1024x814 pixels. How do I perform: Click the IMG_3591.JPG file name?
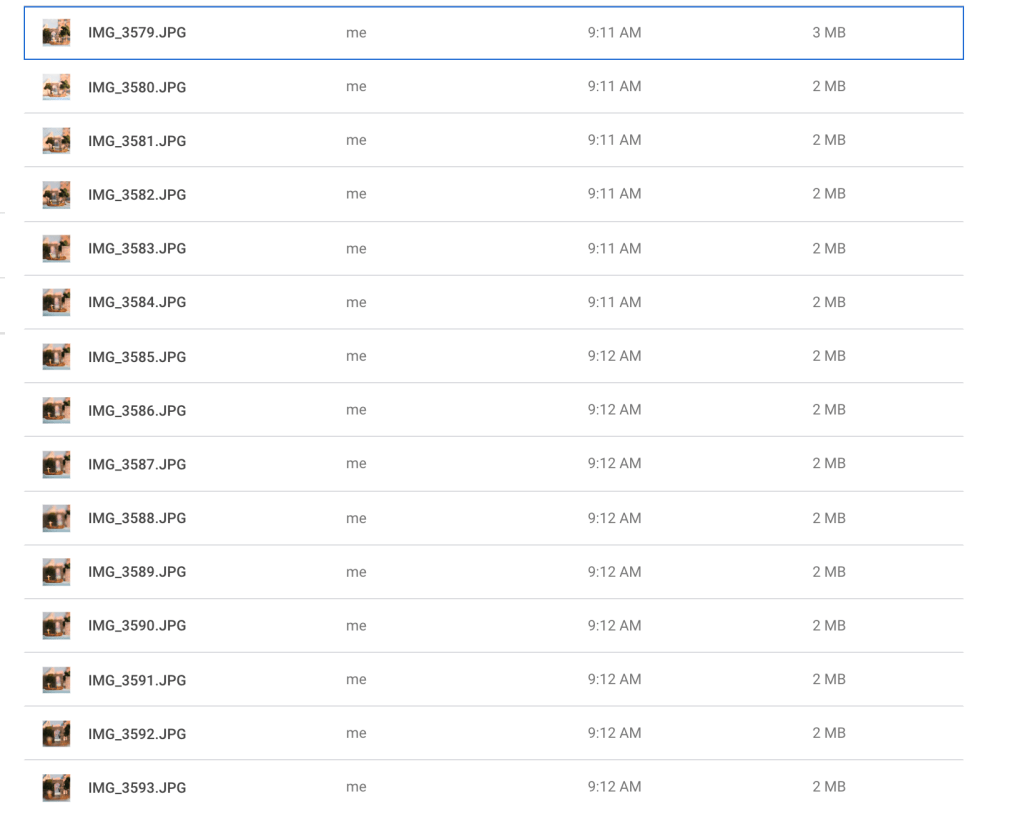[137, 680]
